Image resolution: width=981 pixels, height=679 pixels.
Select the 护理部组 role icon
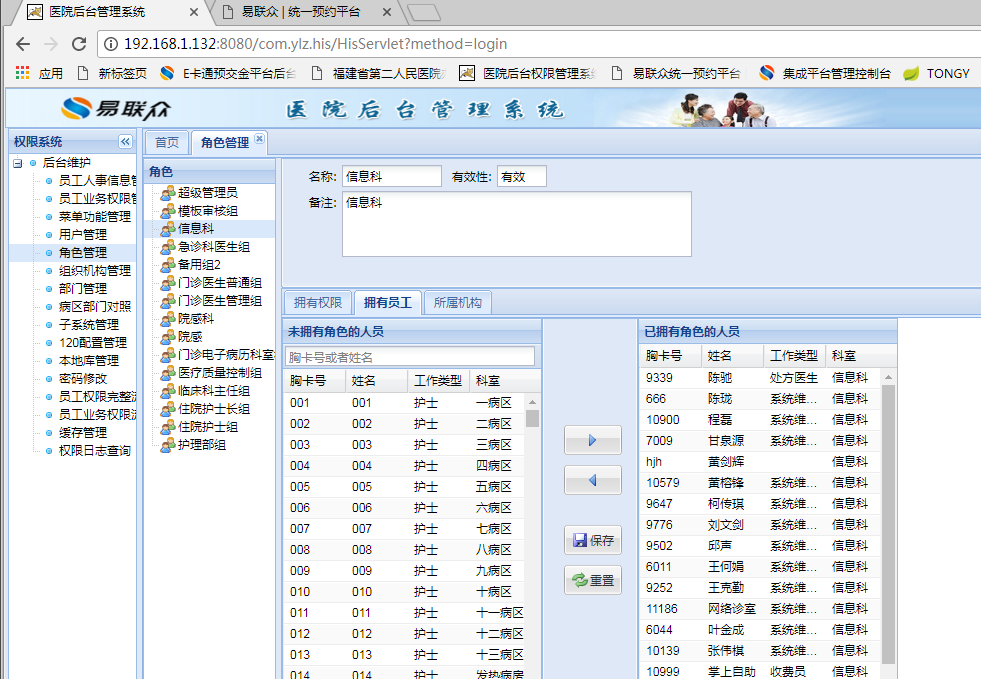click(168, 445)
